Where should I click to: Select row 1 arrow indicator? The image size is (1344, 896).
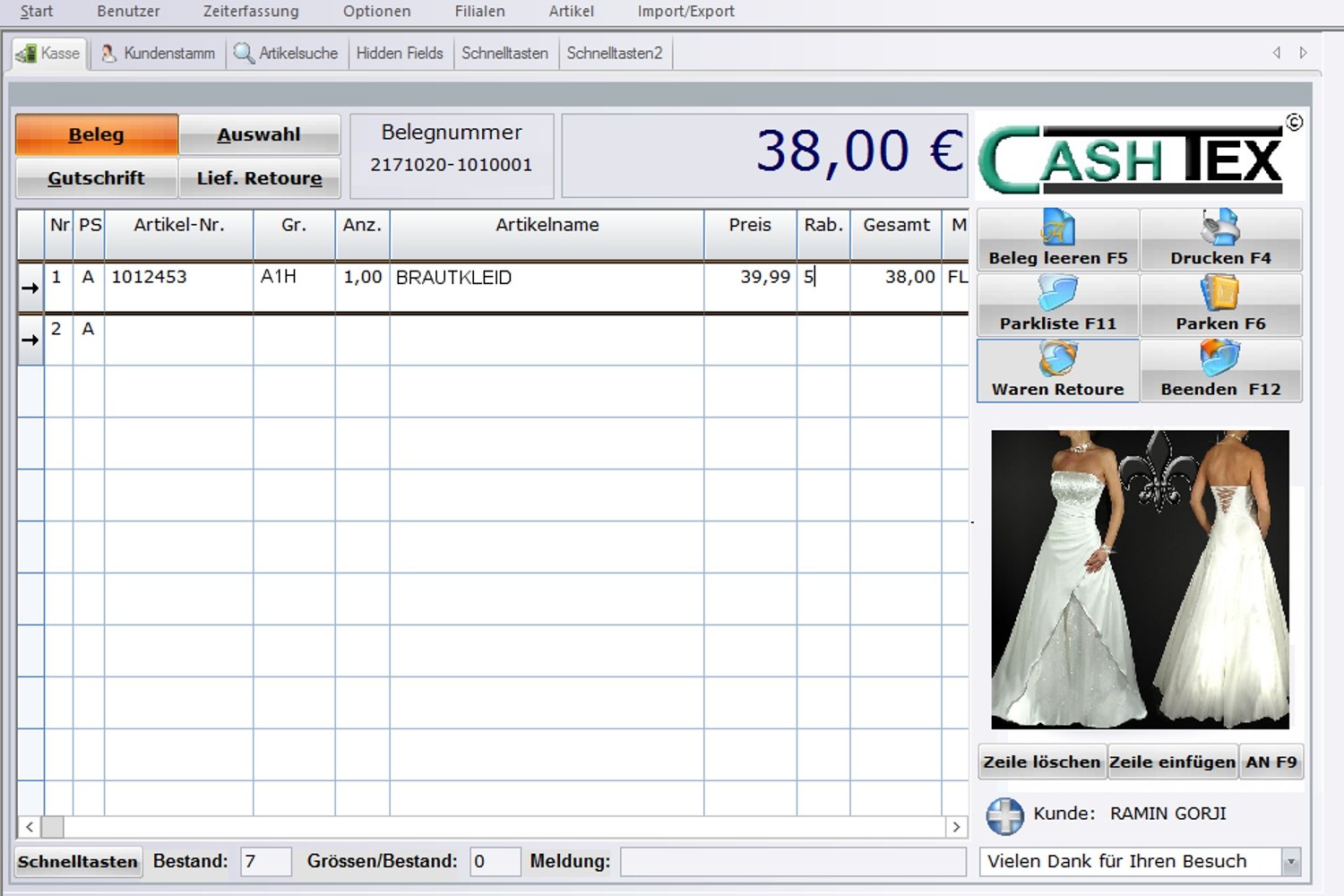30,288
